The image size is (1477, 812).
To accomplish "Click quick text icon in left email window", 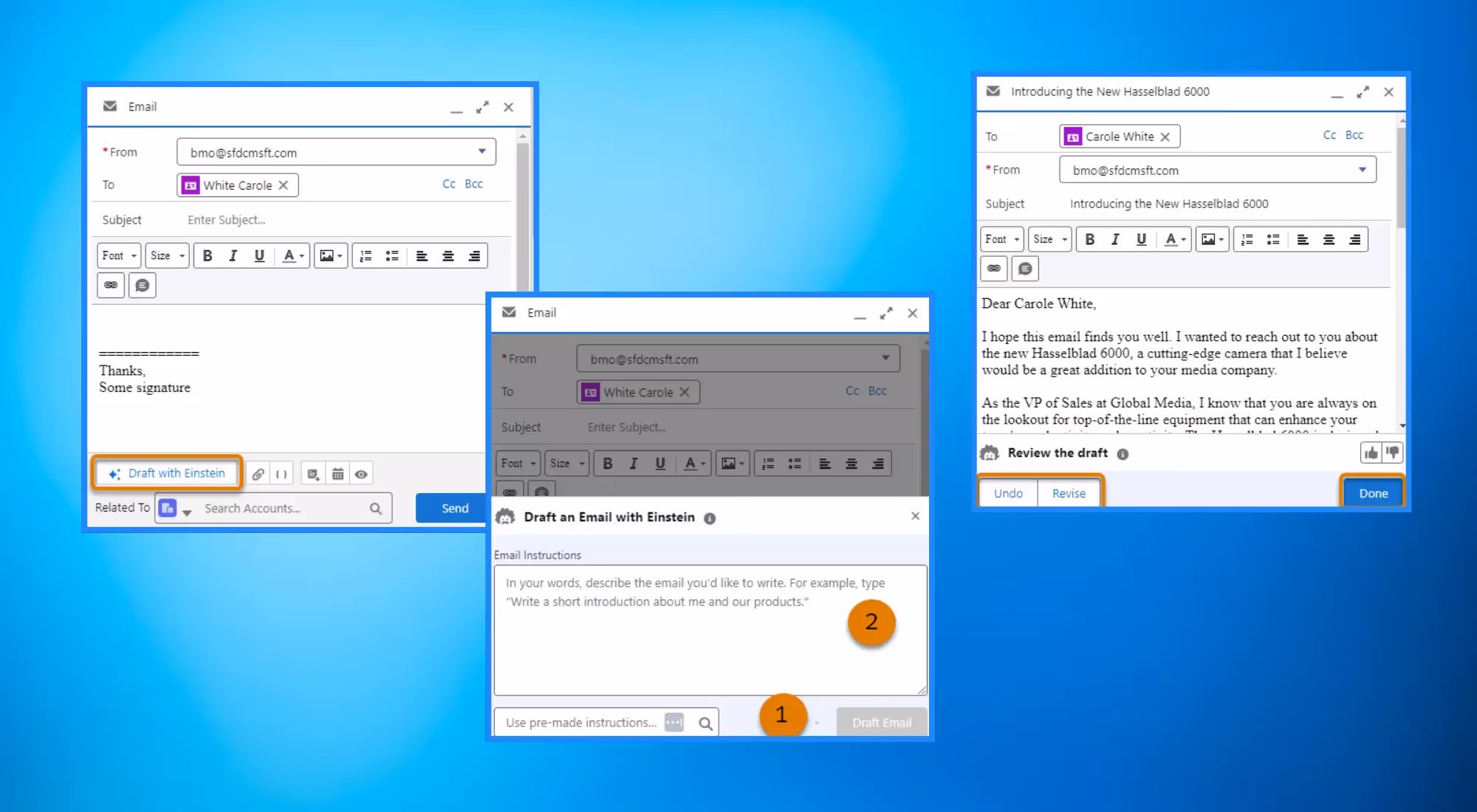I will (143, 285).
